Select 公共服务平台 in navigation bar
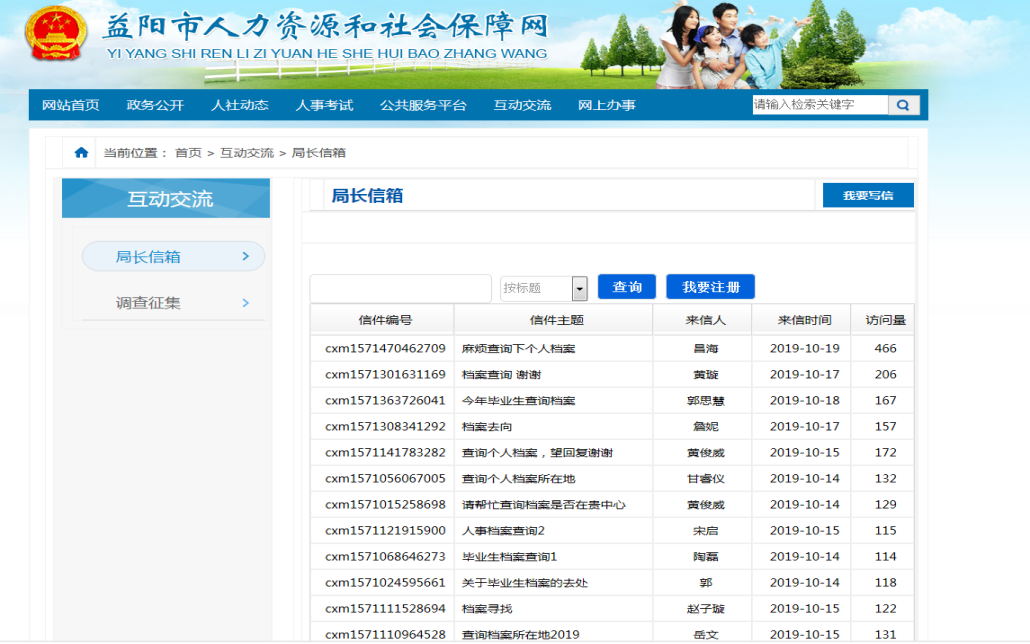Viewport: 1030px width, 644px height. (423, 105)
